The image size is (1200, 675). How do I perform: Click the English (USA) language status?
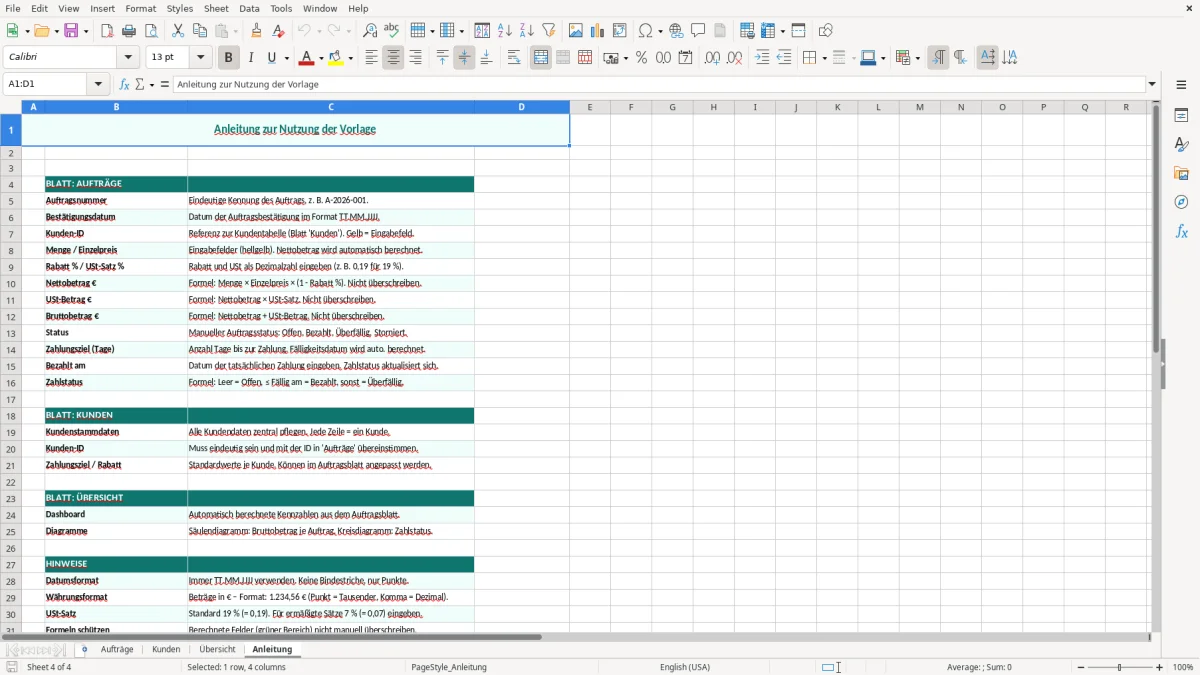[x=685, y=667]
